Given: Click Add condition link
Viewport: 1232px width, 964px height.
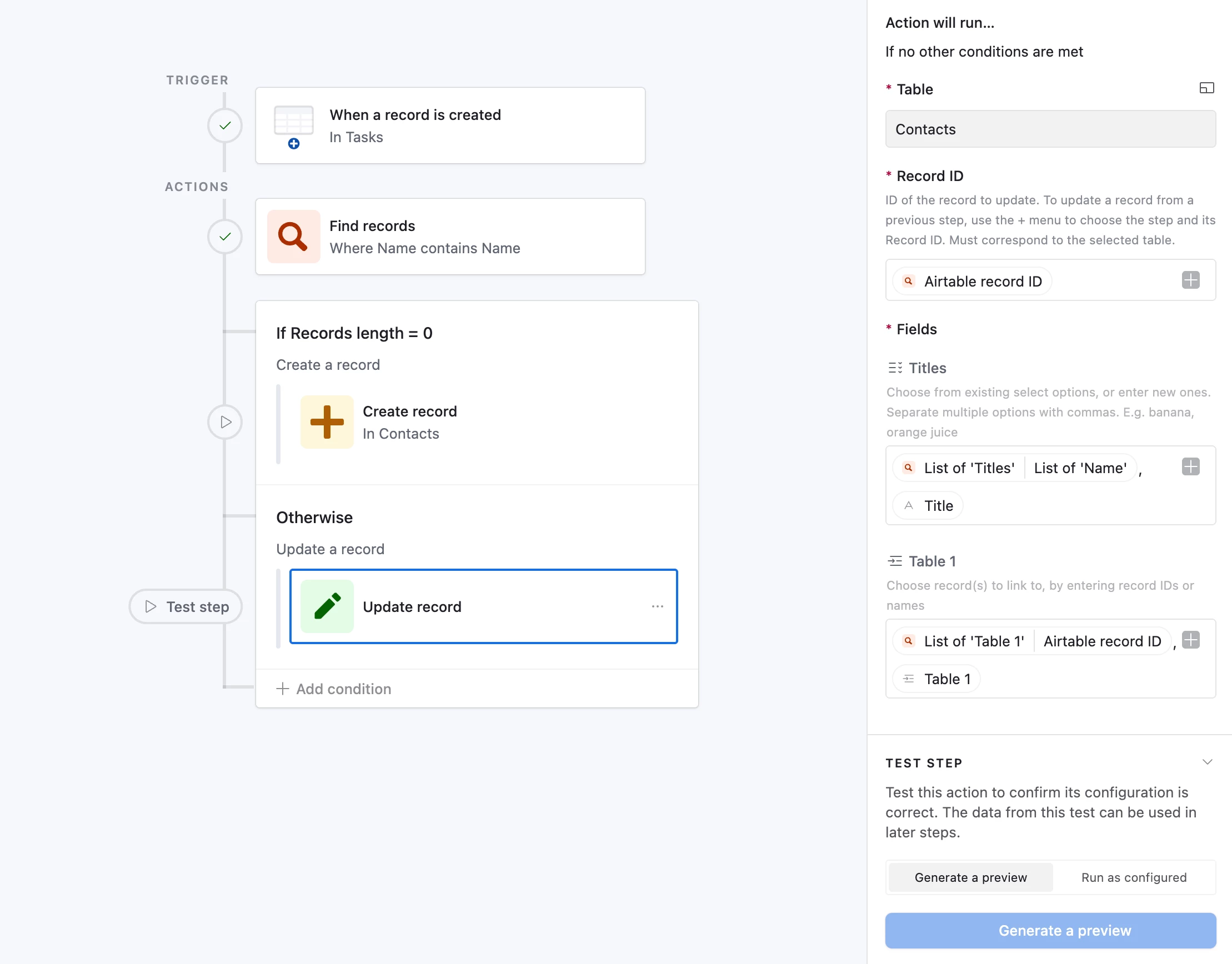Looking at the screenshot, I should coord(334,689).
